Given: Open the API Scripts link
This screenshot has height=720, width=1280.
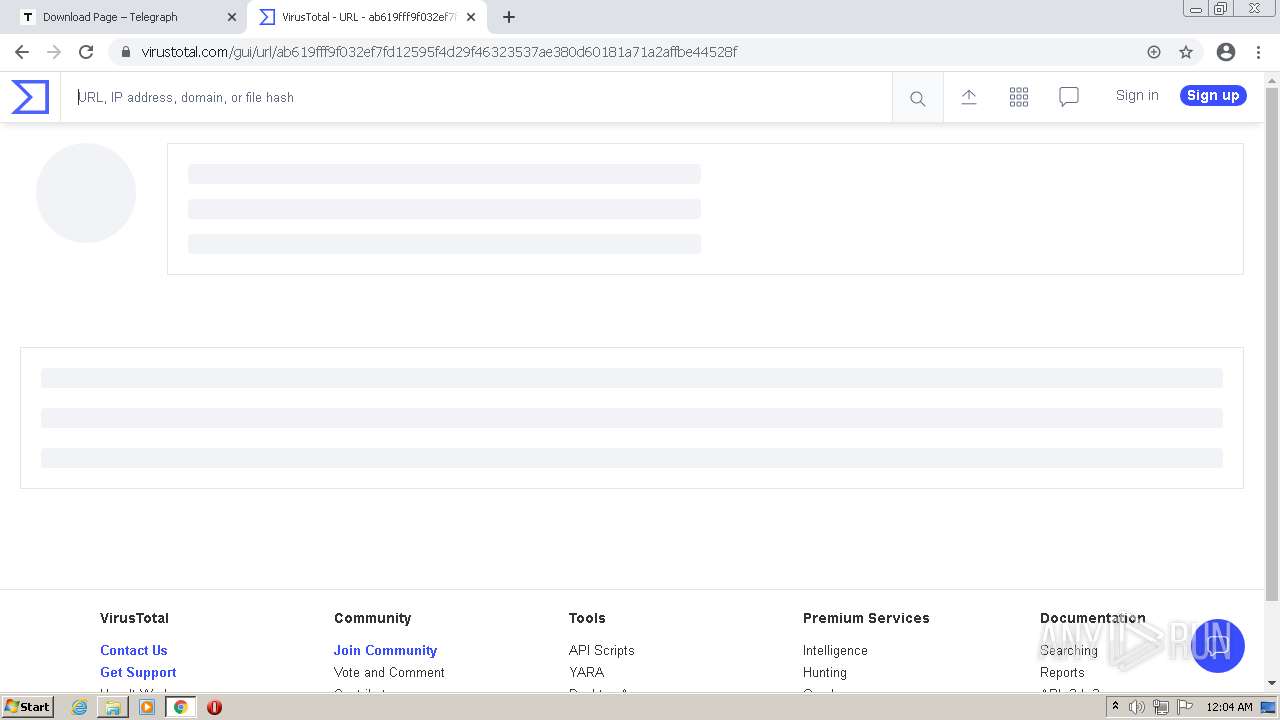Looking at the screenshot, I should [x=602, y=650].
